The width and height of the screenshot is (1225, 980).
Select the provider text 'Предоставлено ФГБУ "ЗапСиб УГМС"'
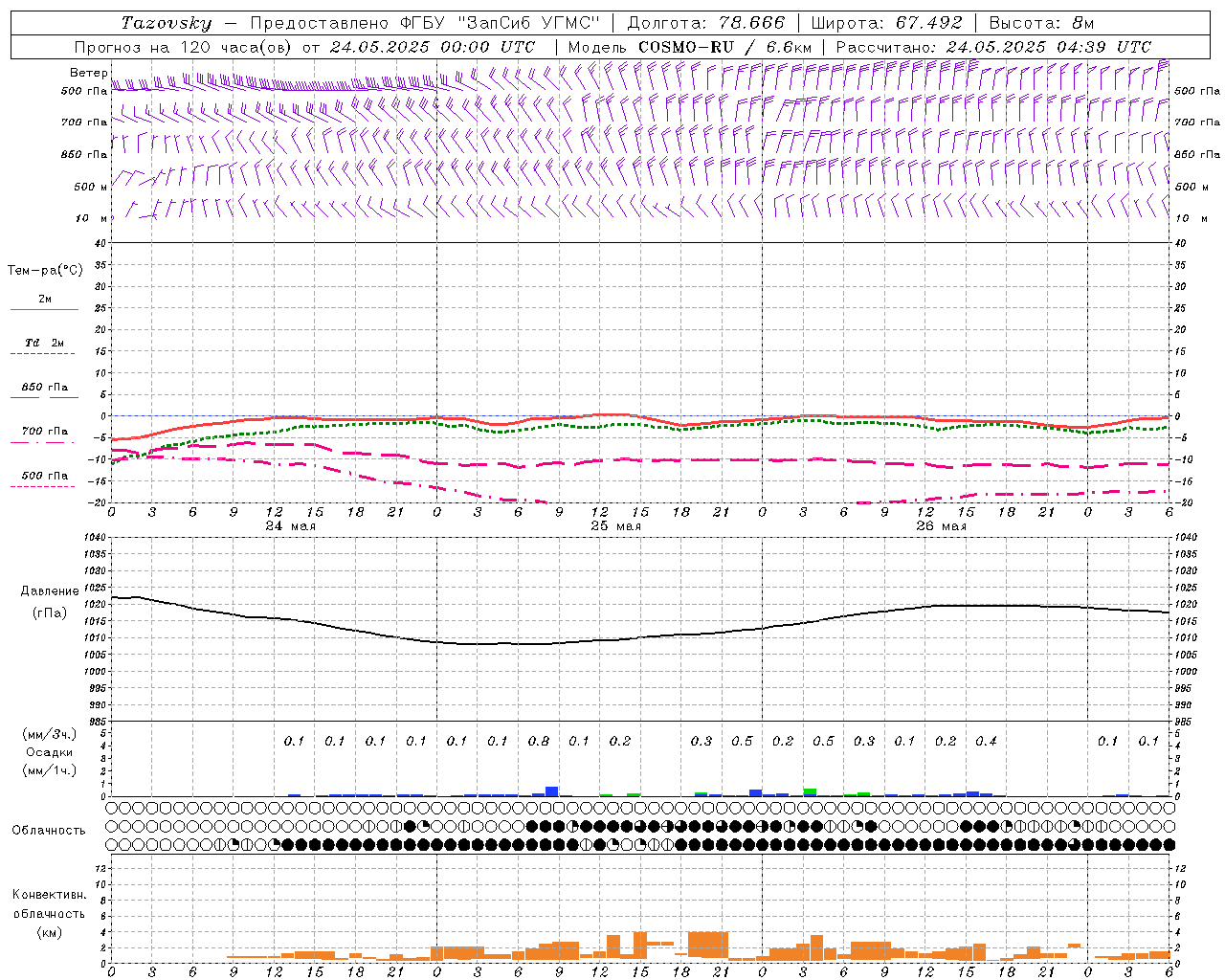point(425,23)
